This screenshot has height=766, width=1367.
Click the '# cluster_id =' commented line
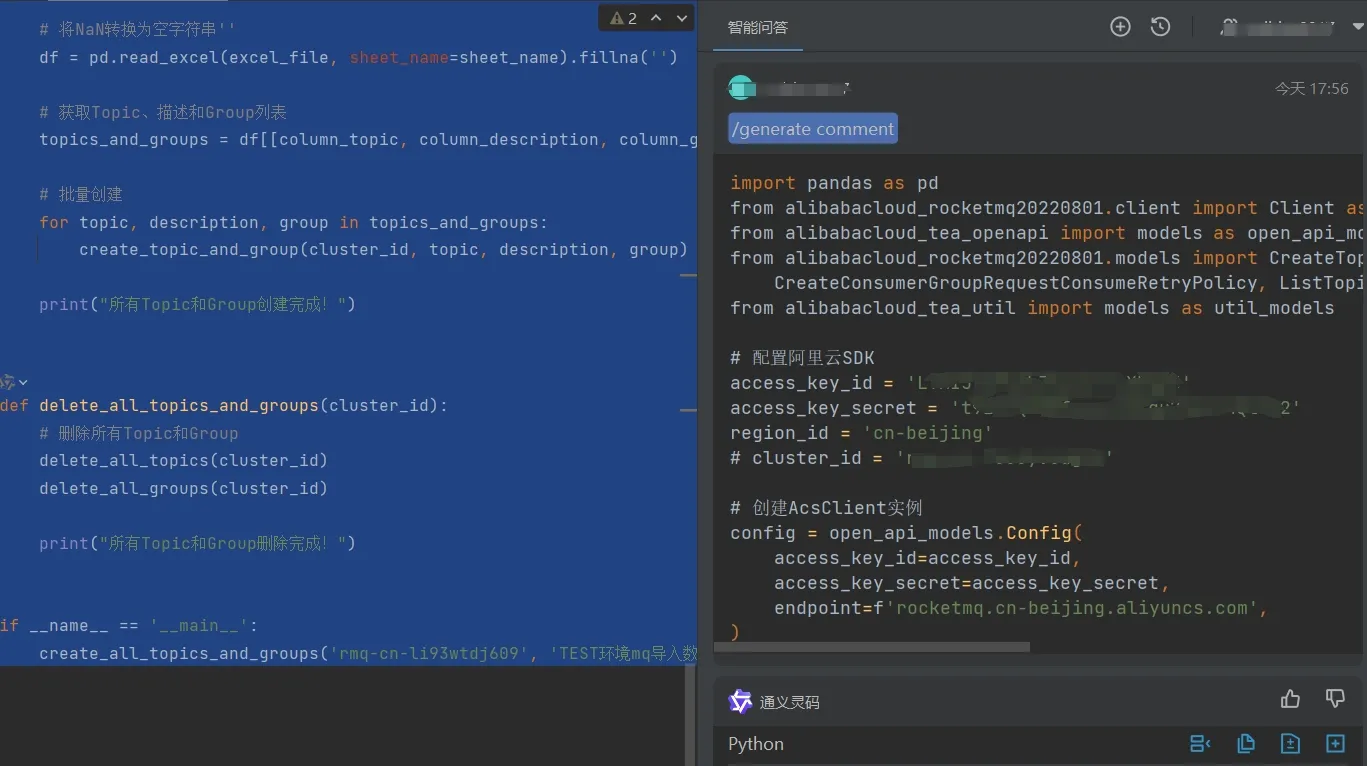coord(922,458)
